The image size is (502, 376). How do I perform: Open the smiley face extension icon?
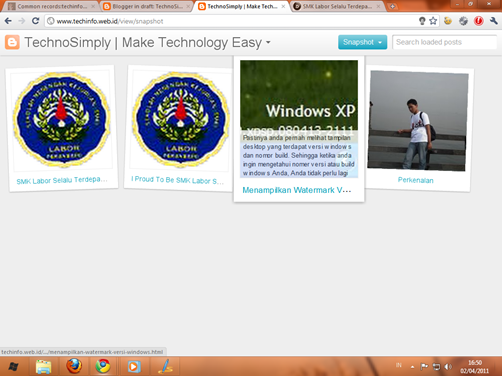(x=448, y=21)
